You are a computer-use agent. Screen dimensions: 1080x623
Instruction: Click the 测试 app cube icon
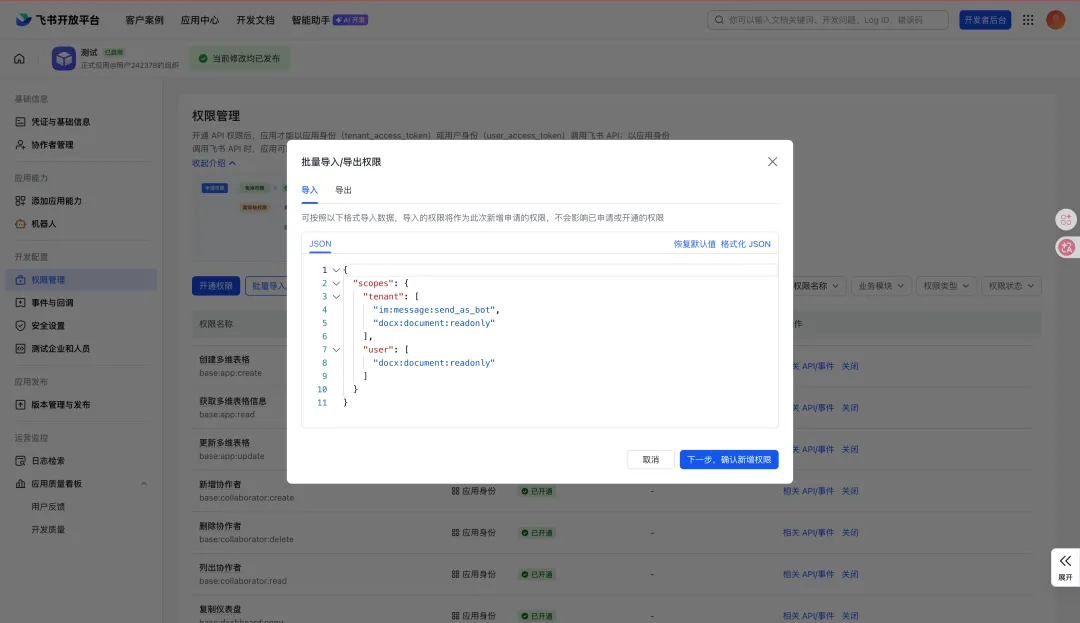(x=64, y=59)
